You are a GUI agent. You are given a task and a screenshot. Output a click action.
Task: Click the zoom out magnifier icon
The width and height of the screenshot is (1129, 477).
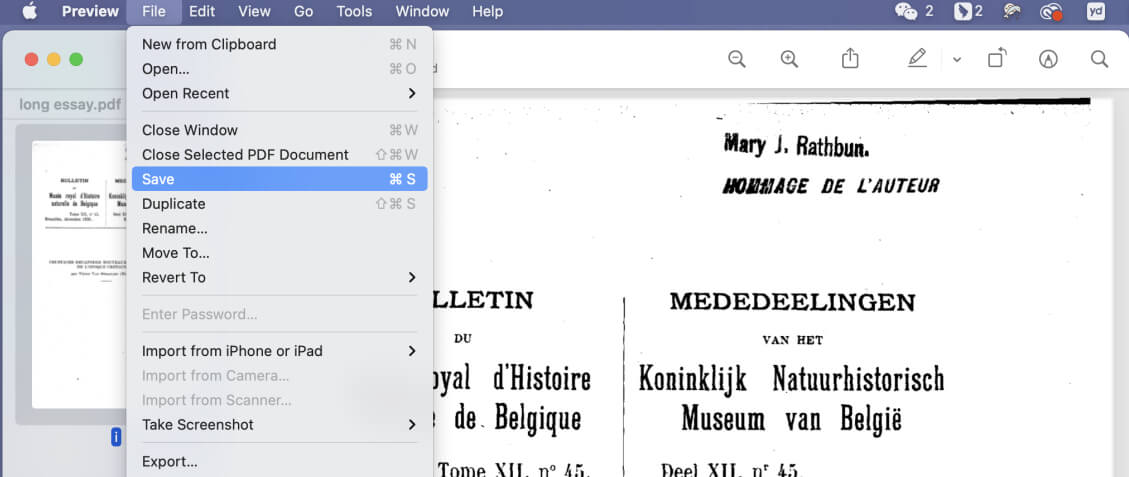(737, 59)
